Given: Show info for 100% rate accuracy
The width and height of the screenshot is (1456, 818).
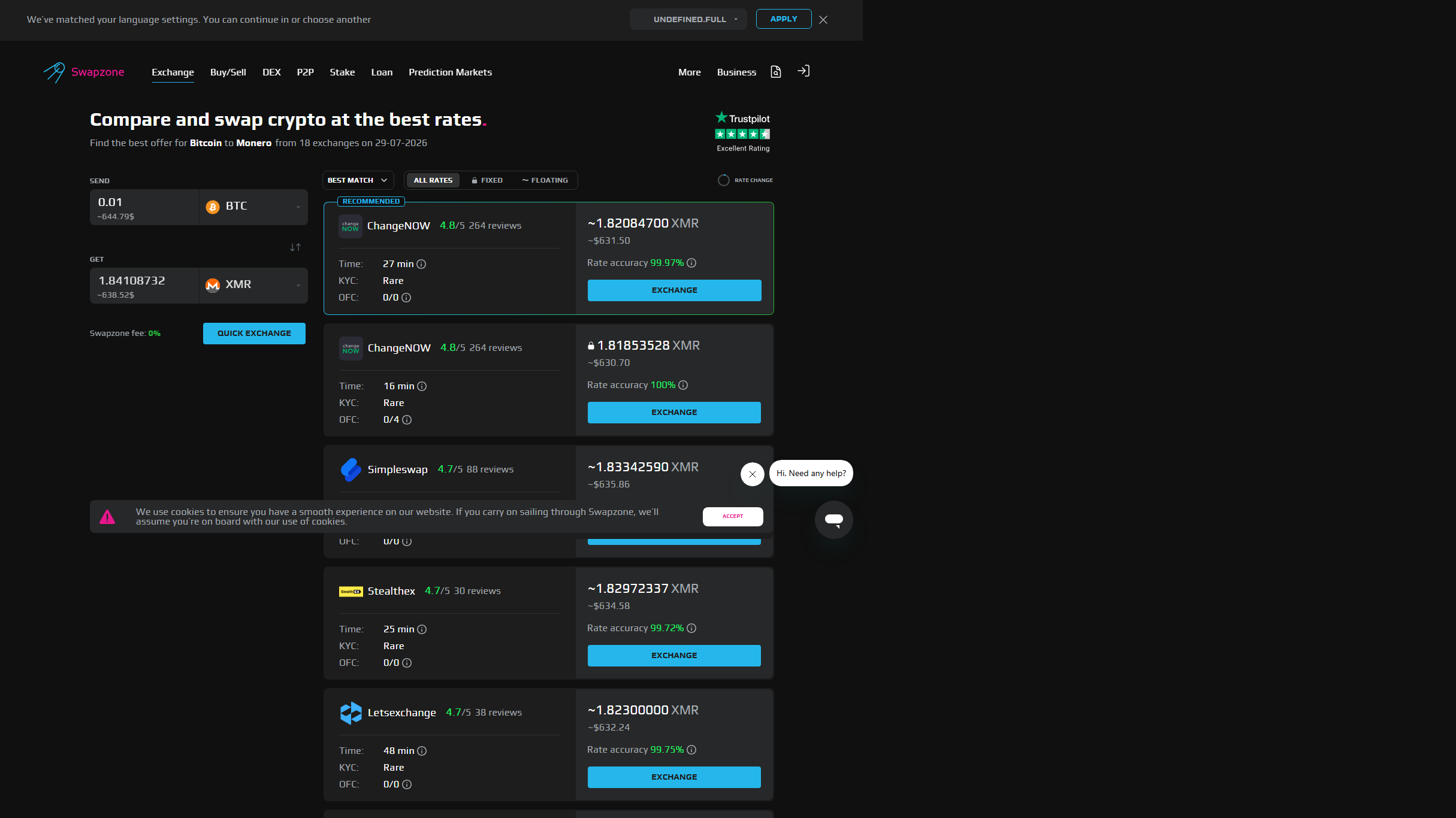Looking at the screenshot, I should [683, 385].
